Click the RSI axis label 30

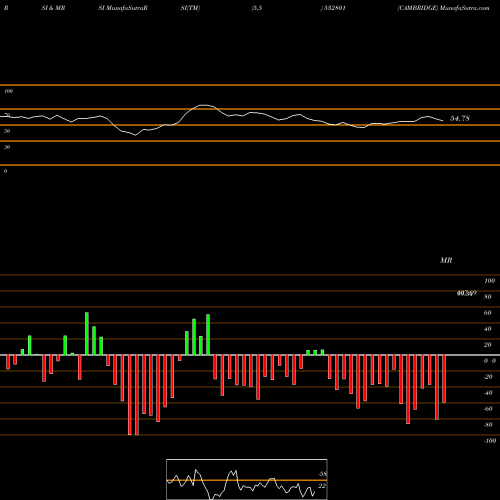(7, 147)
